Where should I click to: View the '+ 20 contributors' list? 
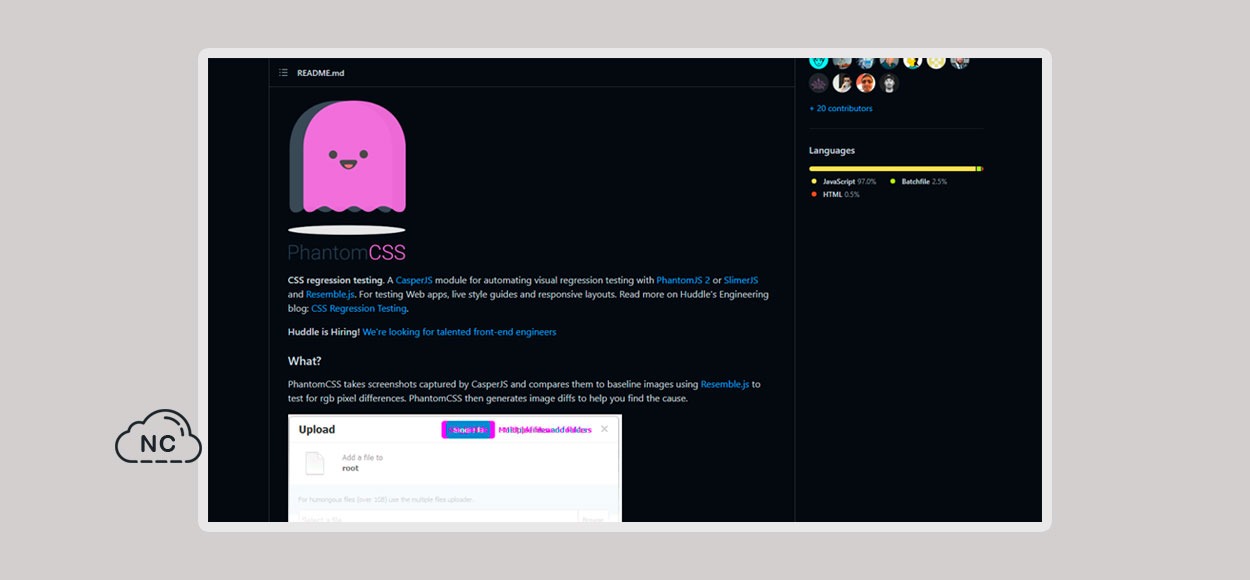[841, 108]
